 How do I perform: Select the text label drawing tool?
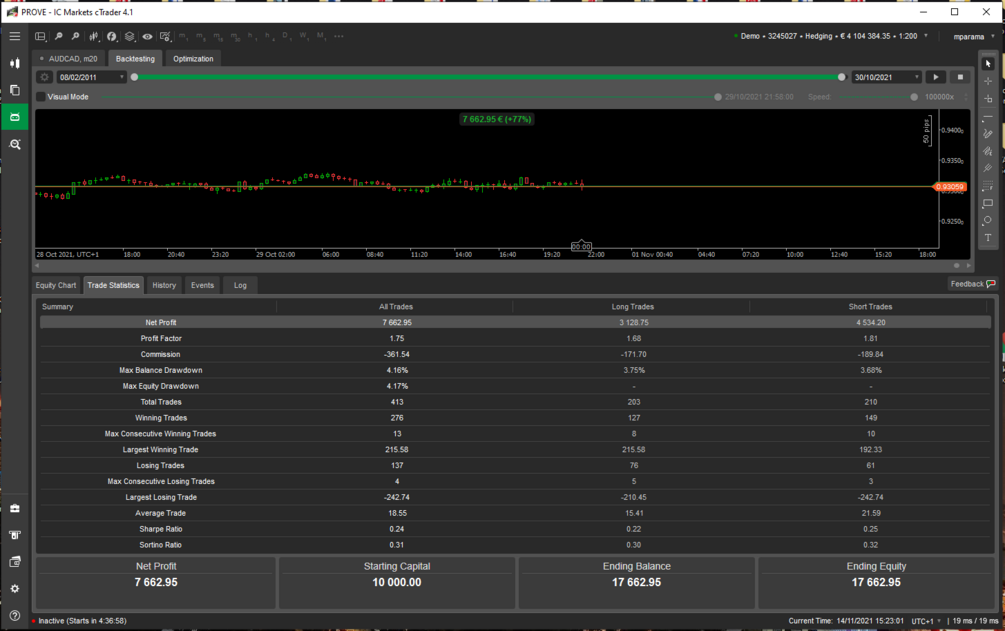(988, 238)
